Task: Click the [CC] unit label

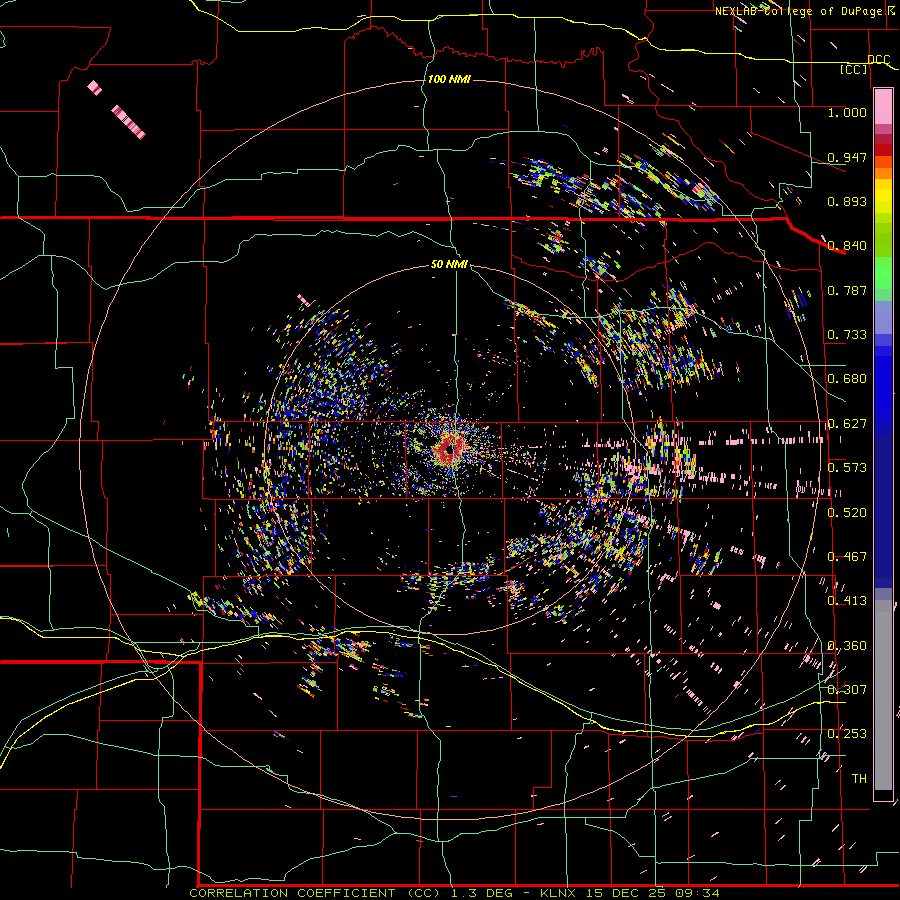Action: (854, 69)
